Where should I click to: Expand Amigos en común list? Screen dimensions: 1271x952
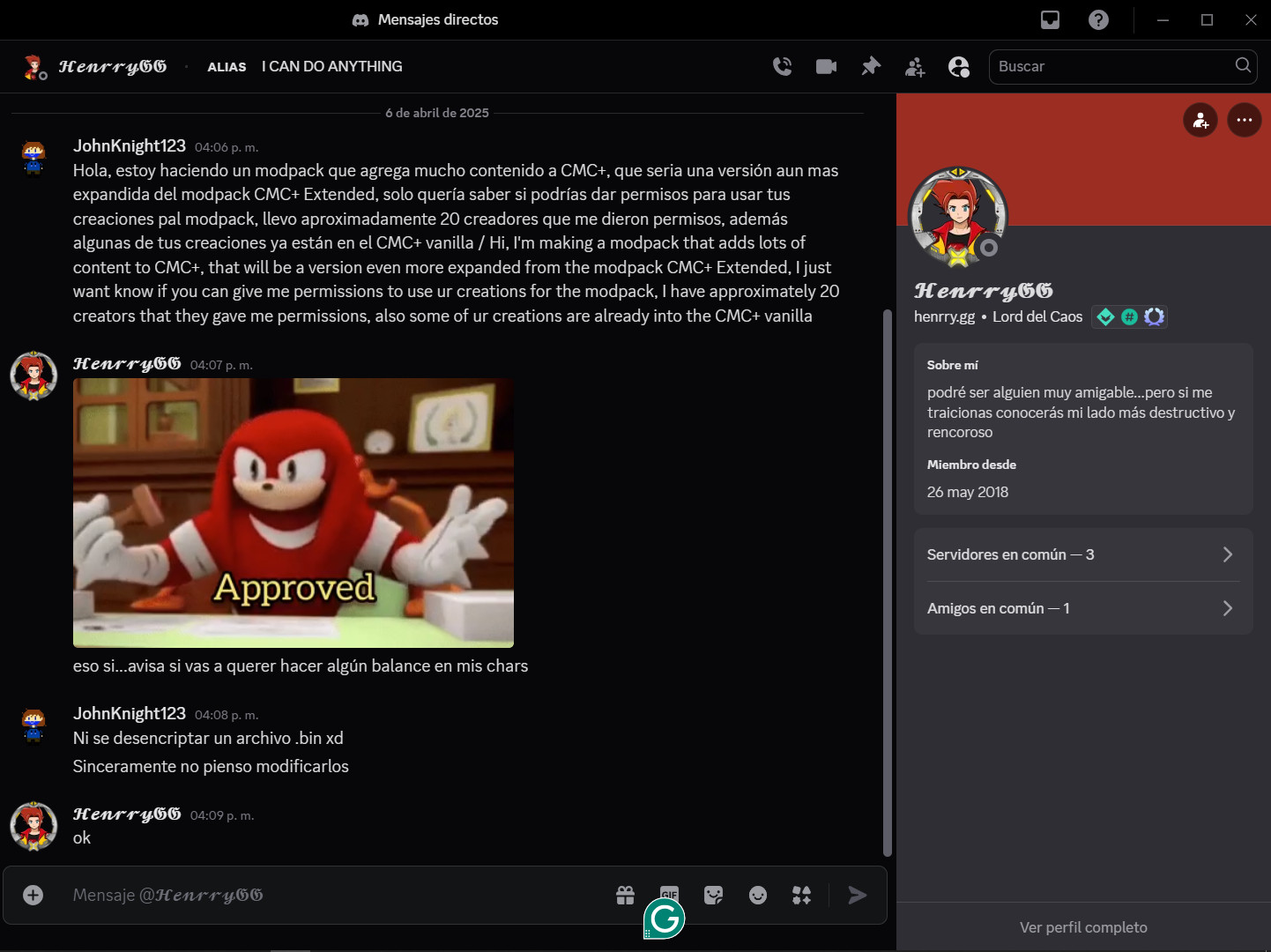(1082, 608)
